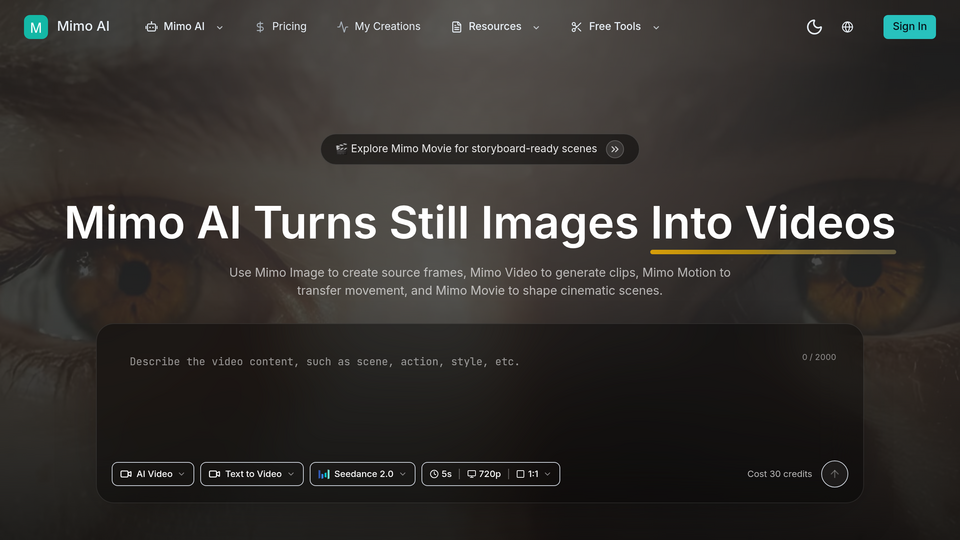Open the Seedance 2.0 model dropdown

(362, 474)
